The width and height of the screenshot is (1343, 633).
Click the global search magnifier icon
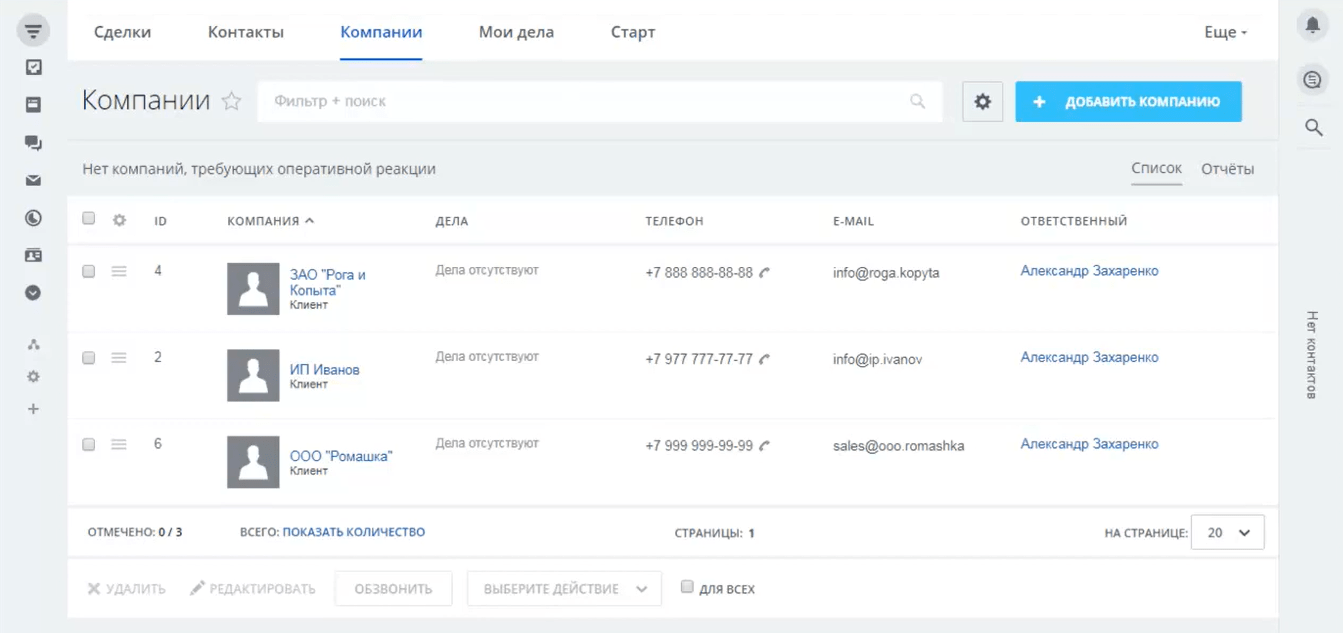(x=1315, y=127)
